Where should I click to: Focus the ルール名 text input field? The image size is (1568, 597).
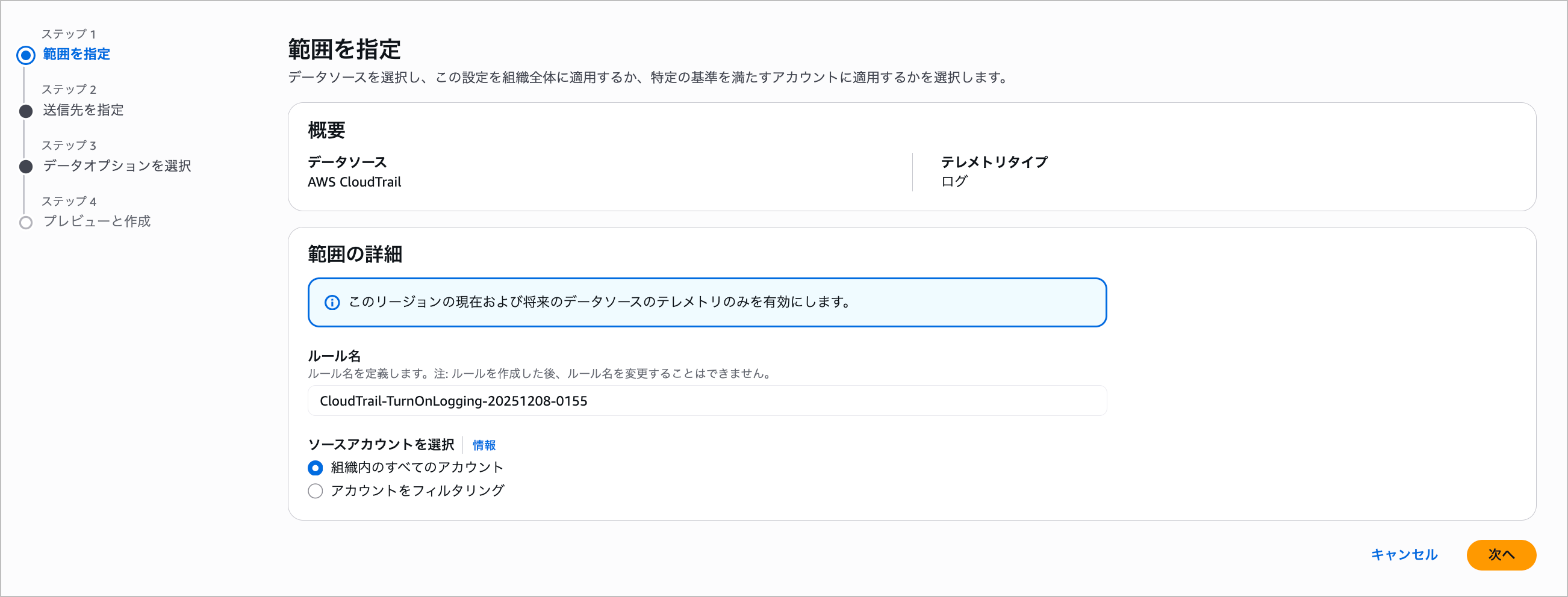[x=707, y=401]
